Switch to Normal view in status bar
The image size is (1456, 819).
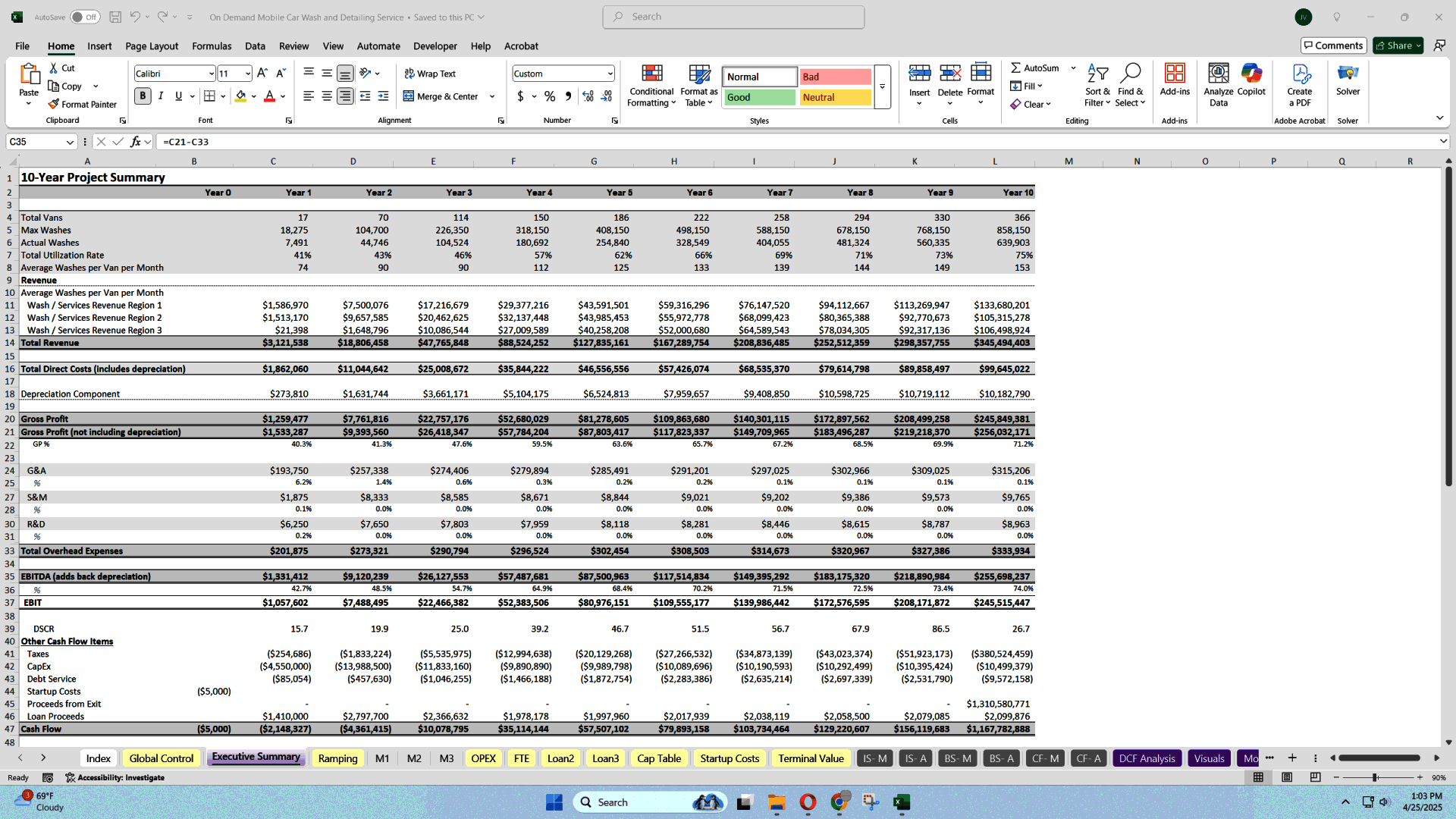pos(1258,777)
